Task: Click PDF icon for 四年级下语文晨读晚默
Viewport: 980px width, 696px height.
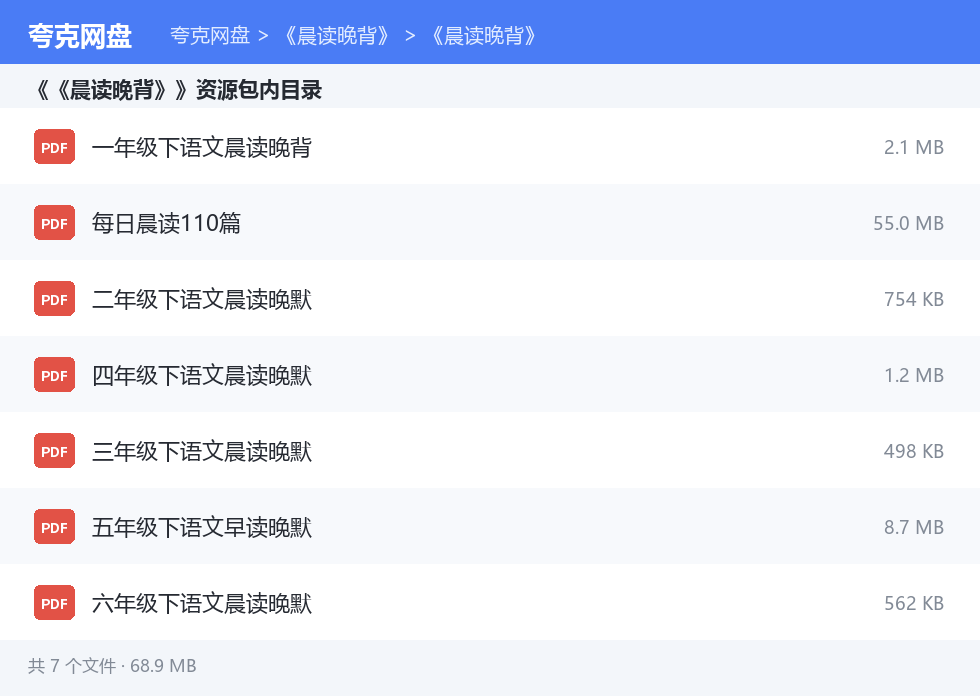Action: click(x=54, y=375)
